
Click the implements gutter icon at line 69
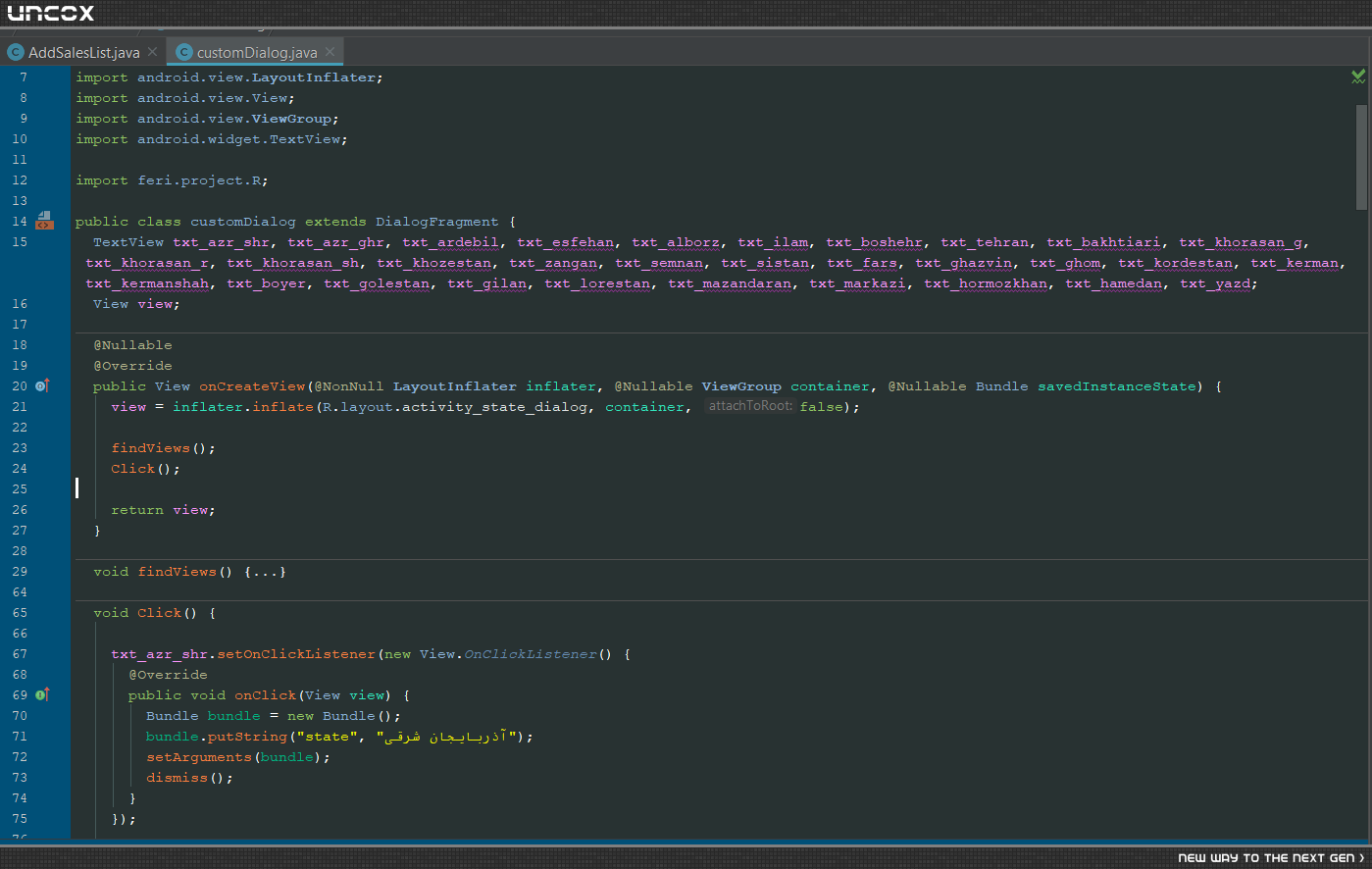42,694
